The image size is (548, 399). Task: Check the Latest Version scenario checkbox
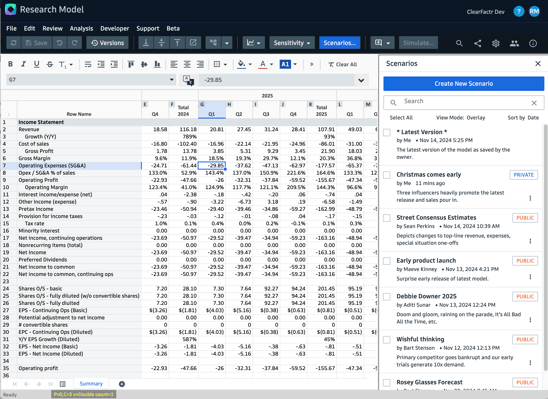[387, 132]
